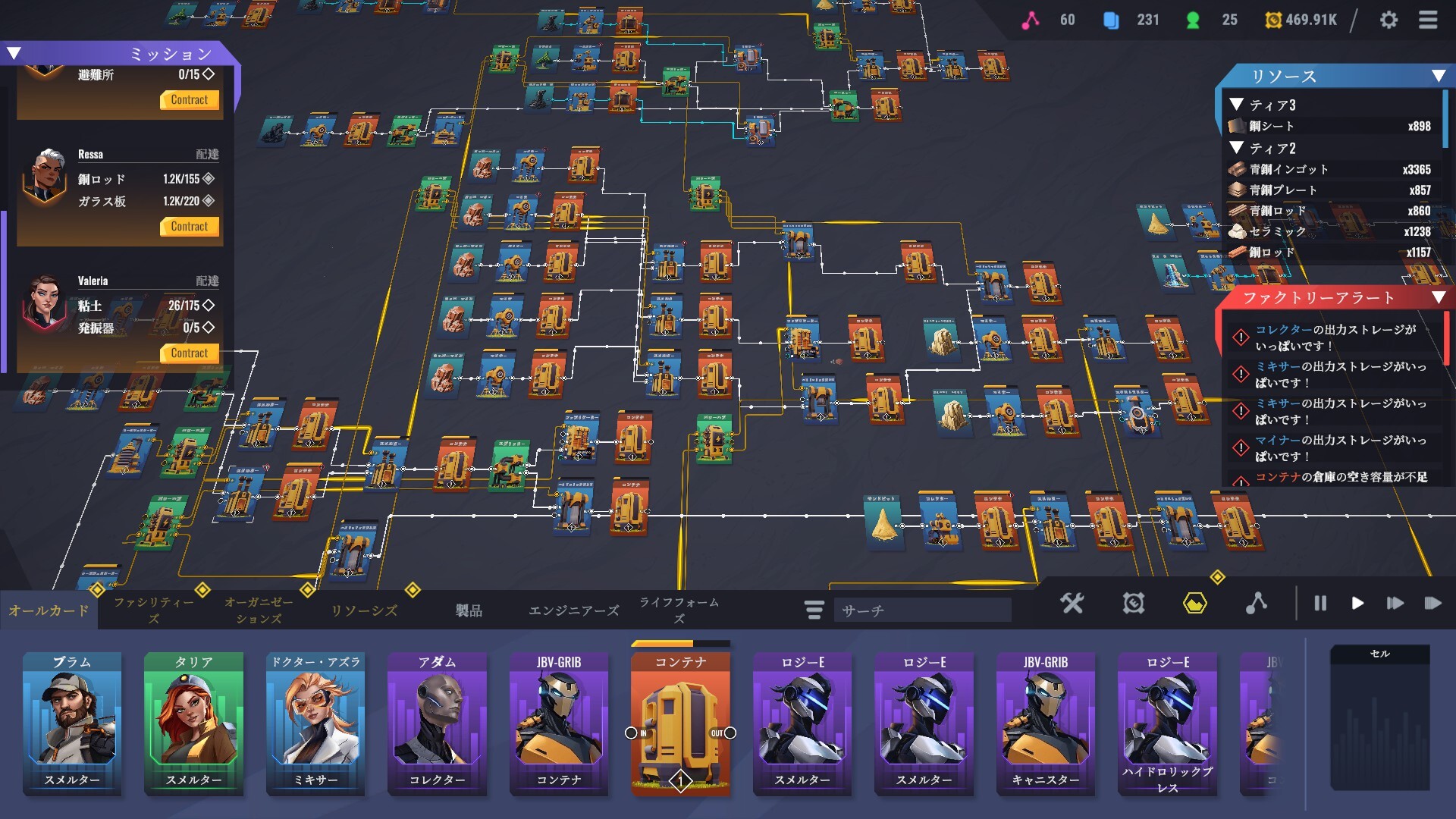Click the サーチ search input field

[x=922, y=610]
